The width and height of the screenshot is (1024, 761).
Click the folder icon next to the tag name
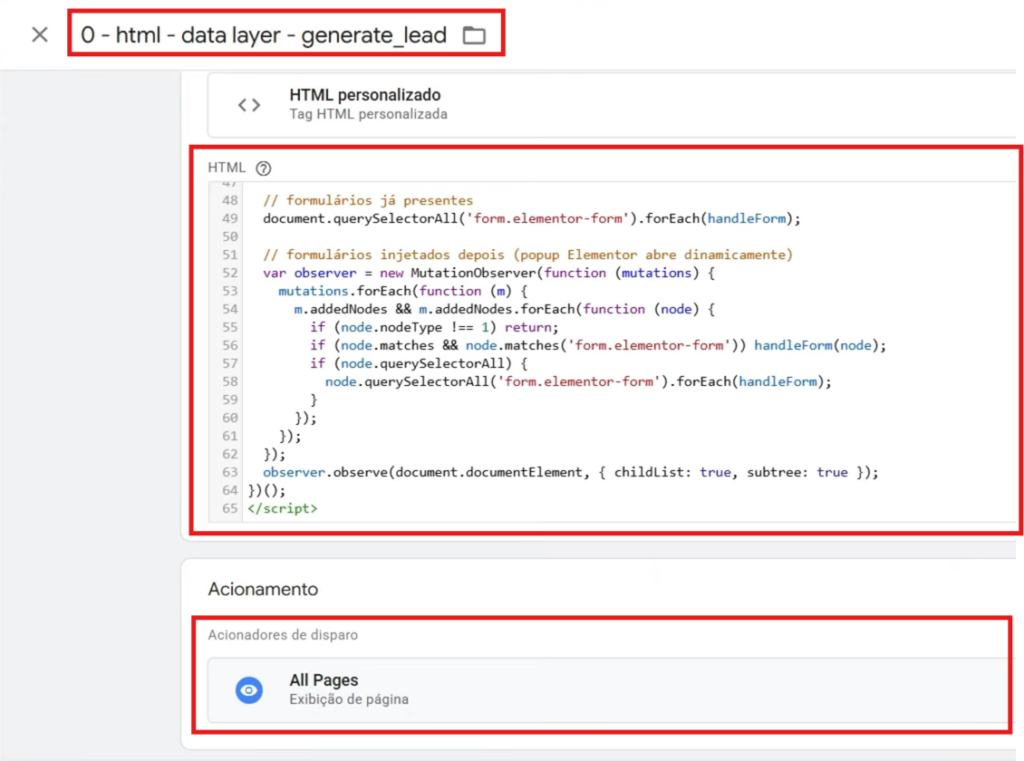pos(474,35)
